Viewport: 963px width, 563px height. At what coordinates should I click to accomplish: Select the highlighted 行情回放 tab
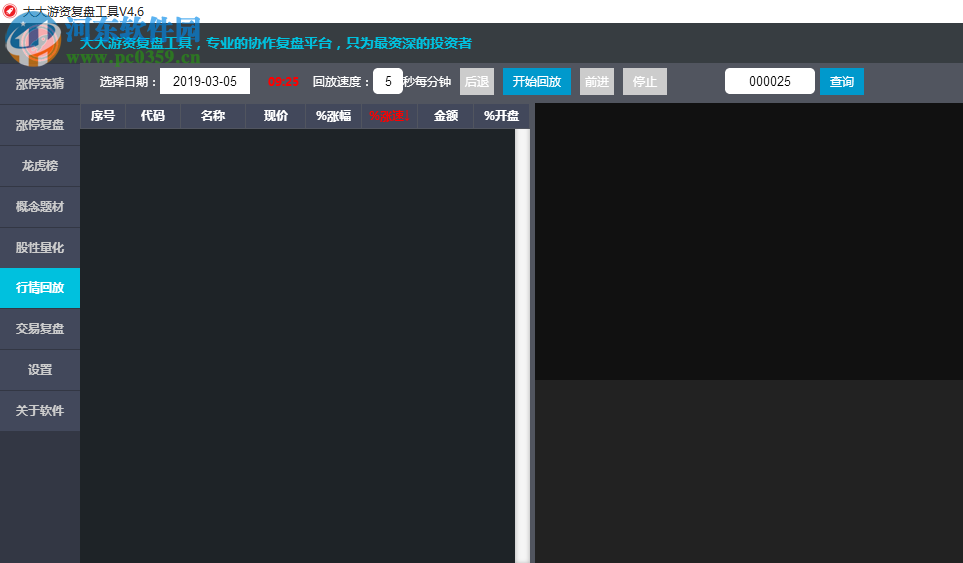(40, 288)
